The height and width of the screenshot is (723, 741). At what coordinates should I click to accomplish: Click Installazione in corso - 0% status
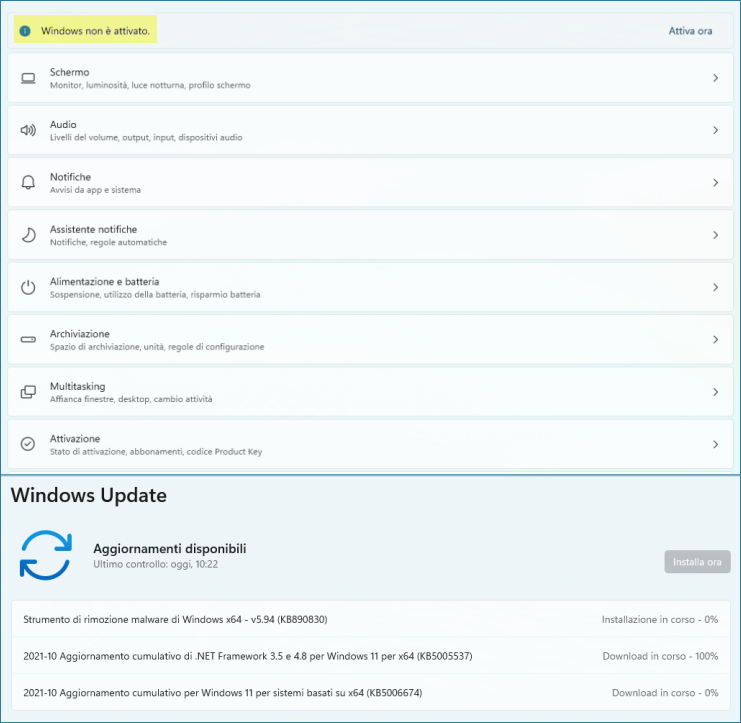pos(660,620)
